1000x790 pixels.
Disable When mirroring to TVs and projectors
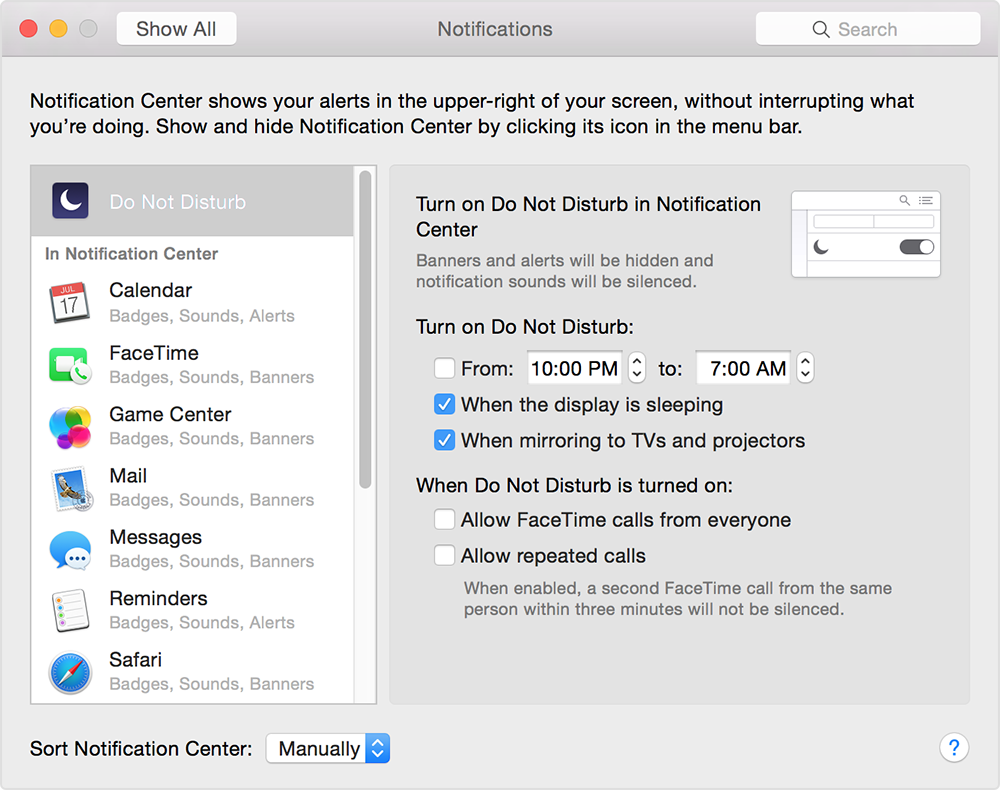pos(445,441)
